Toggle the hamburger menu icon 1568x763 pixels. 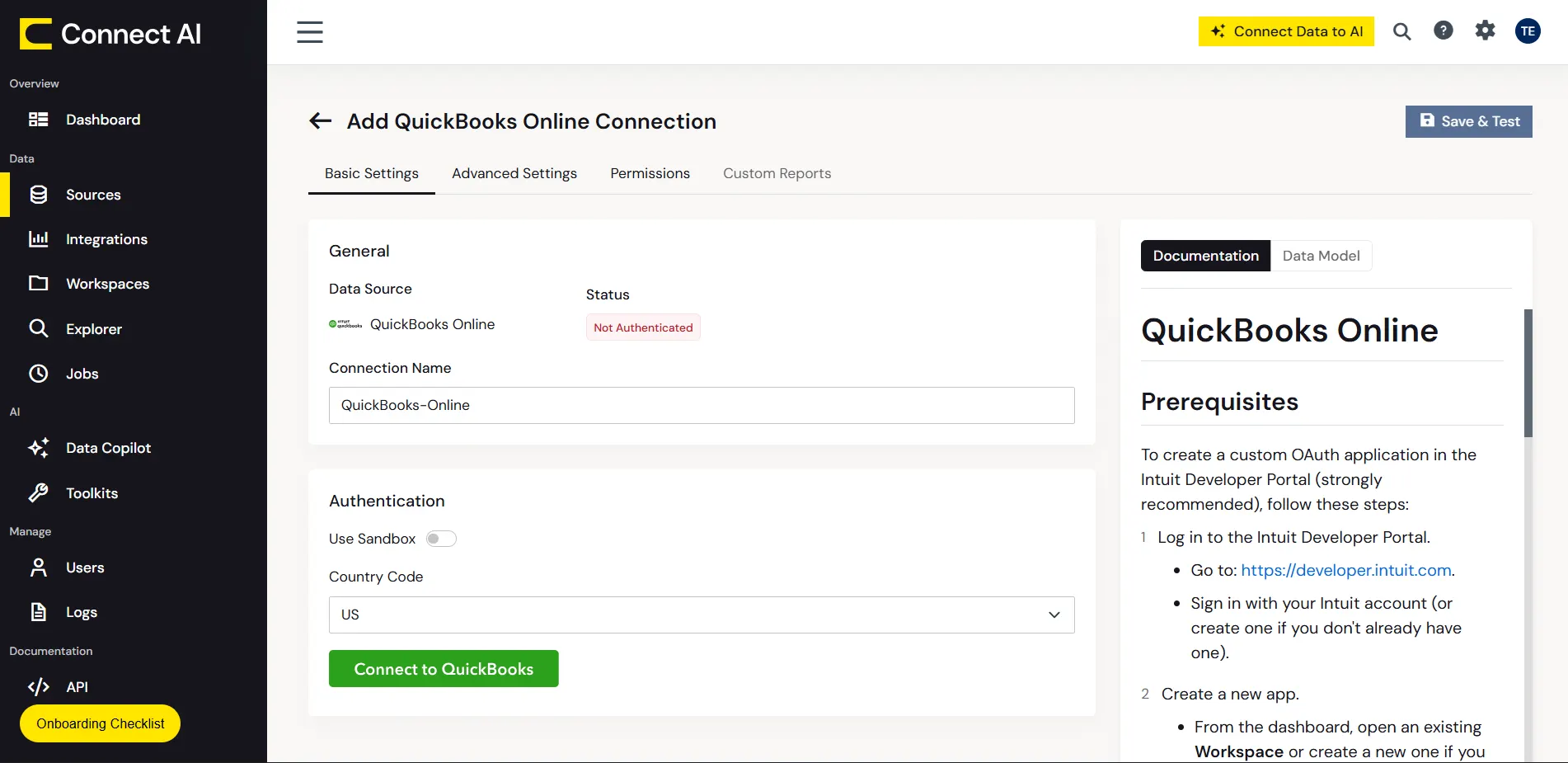(x=310, y=32)
